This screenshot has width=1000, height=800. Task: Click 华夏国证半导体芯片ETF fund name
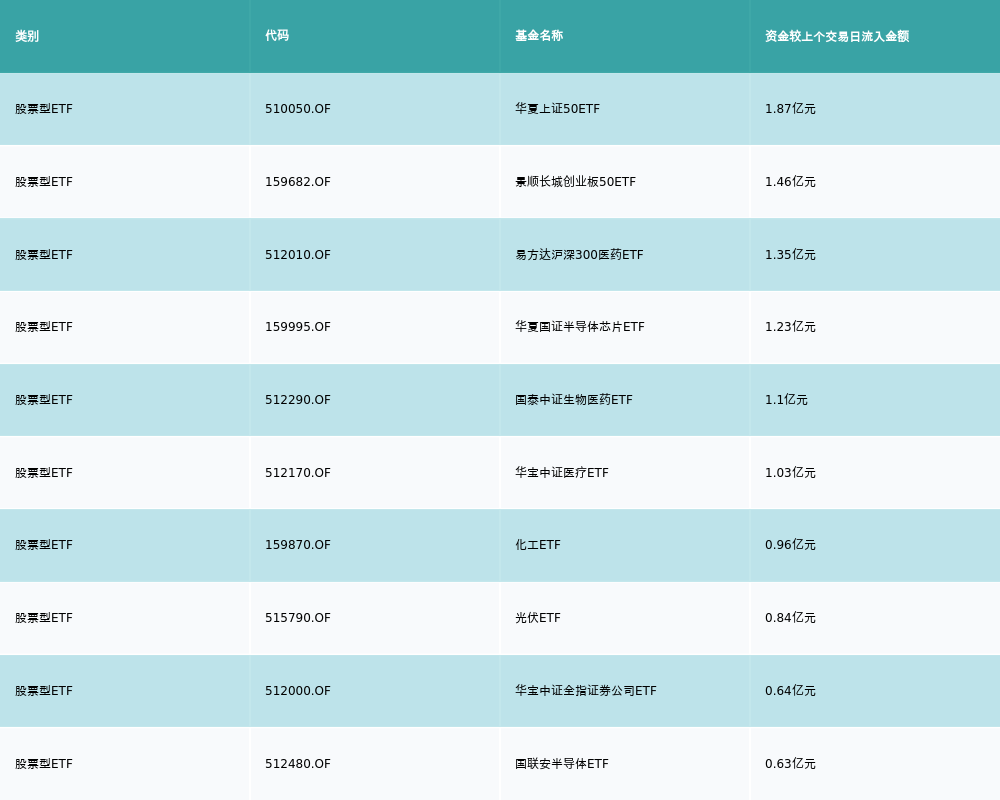coord(580,327)
